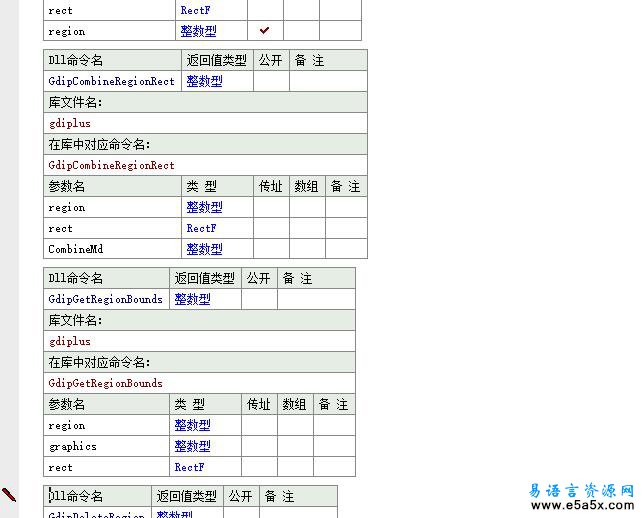643x518 pixels.
Task: Toggle 公开 cell for GdipGetRegionBounds command
Action: tap(260, 299)
